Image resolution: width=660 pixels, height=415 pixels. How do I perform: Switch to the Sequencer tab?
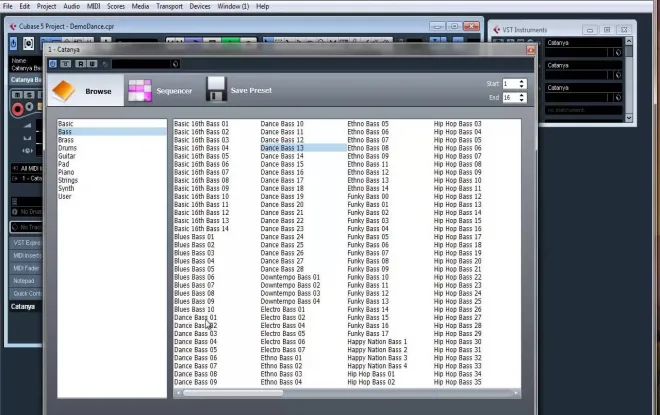160,90
